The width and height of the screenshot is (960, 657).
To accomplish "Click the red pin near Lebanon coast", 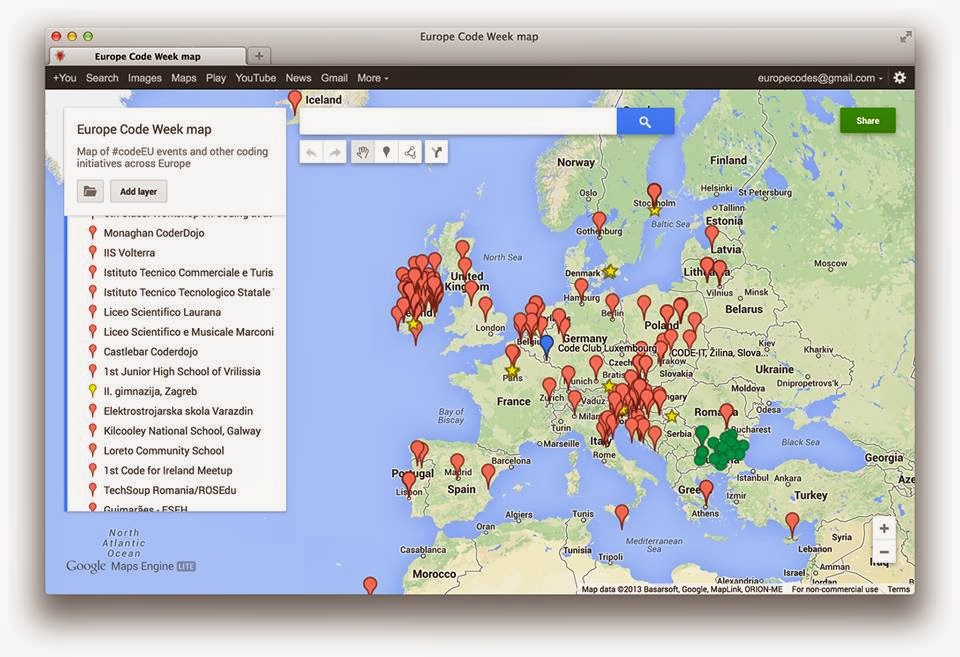I will (792, 525).
